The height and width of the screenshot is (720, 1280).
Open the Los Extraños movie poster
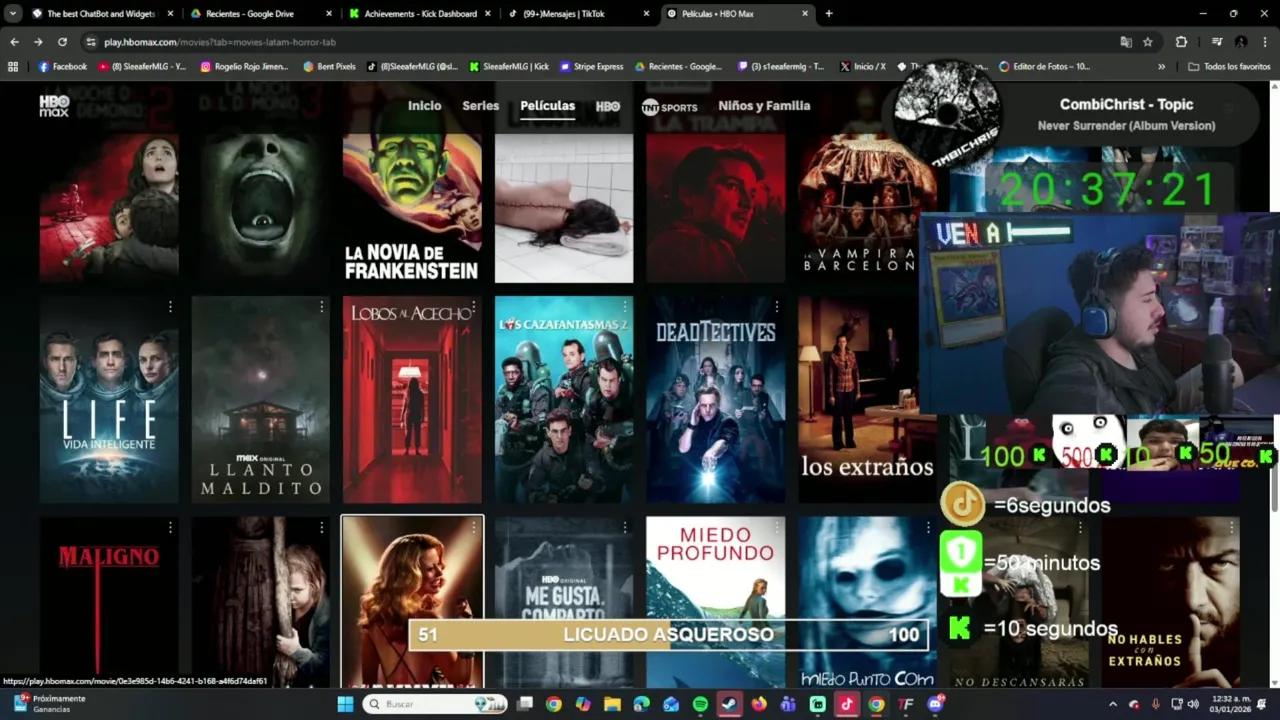pyautogui.click(x=868, y=399)
